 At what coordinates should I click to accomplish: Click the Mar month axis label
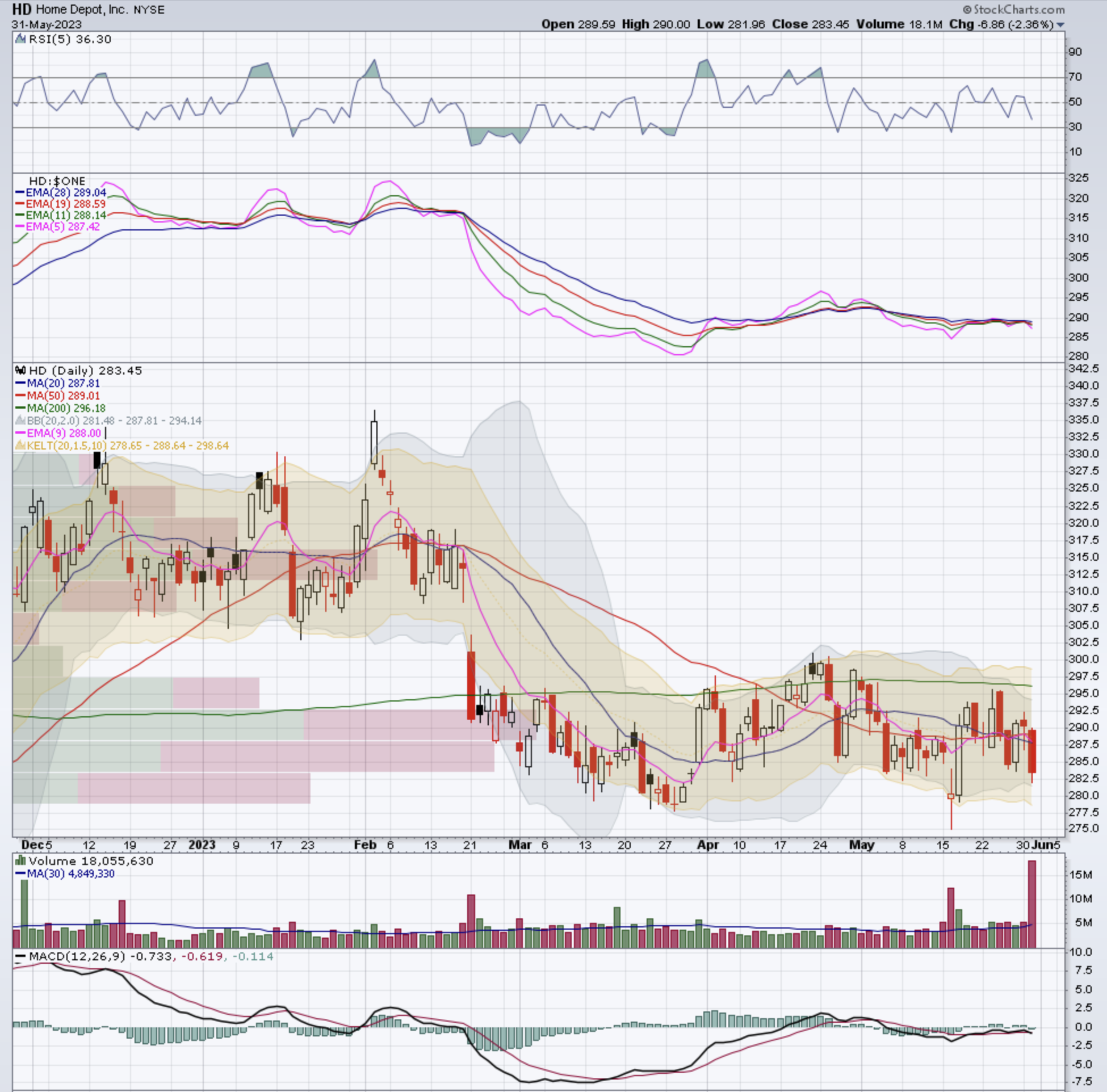coord(520,845)
